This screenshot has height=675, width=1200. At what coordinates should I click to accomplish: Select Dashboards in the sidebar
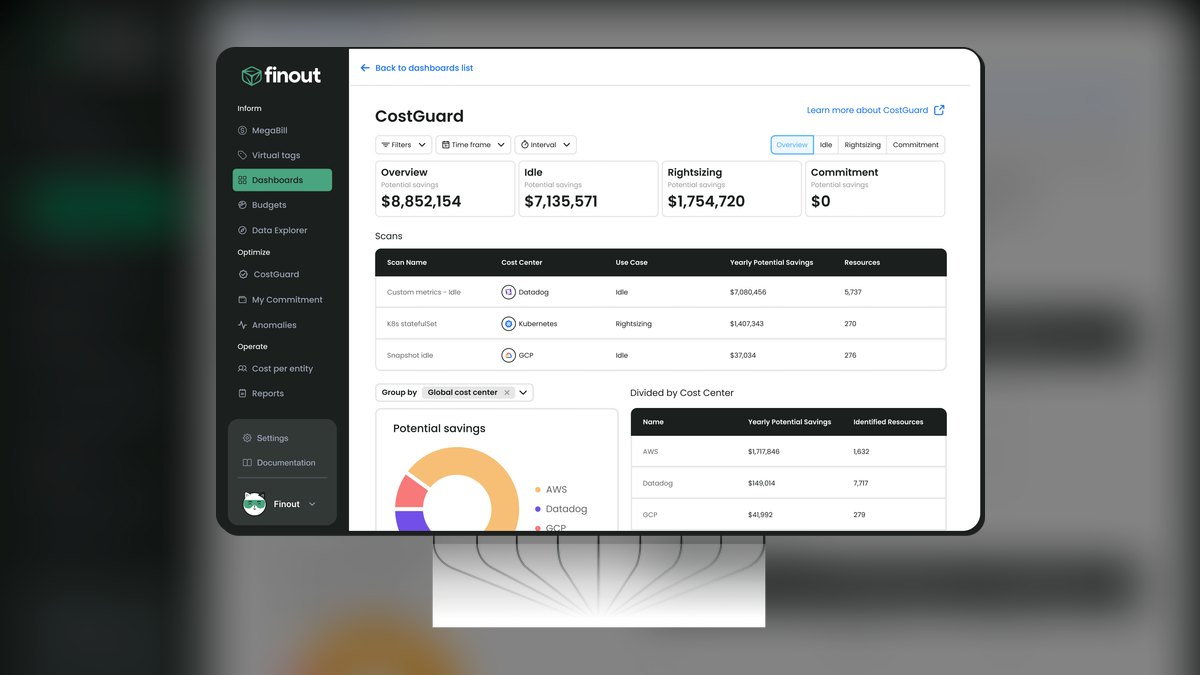pyautogui.click(x=282, y=180)
